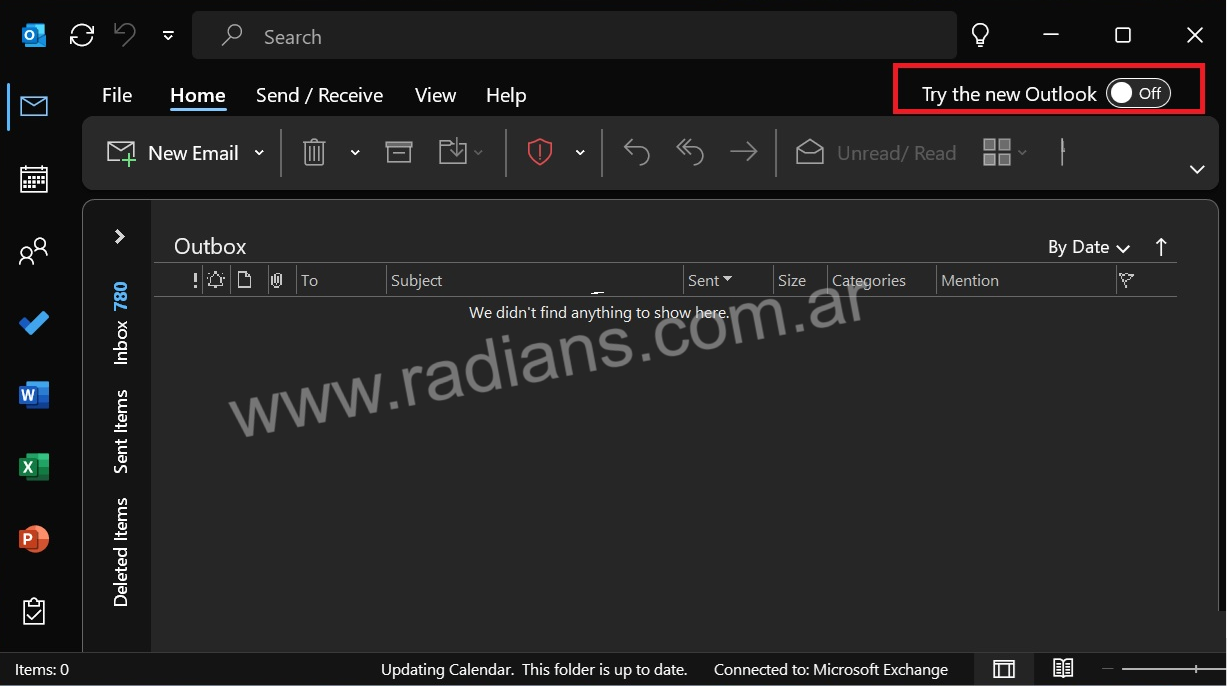Click the Report junk shield icon
1227x686 pixels.
tap(540, 152)
